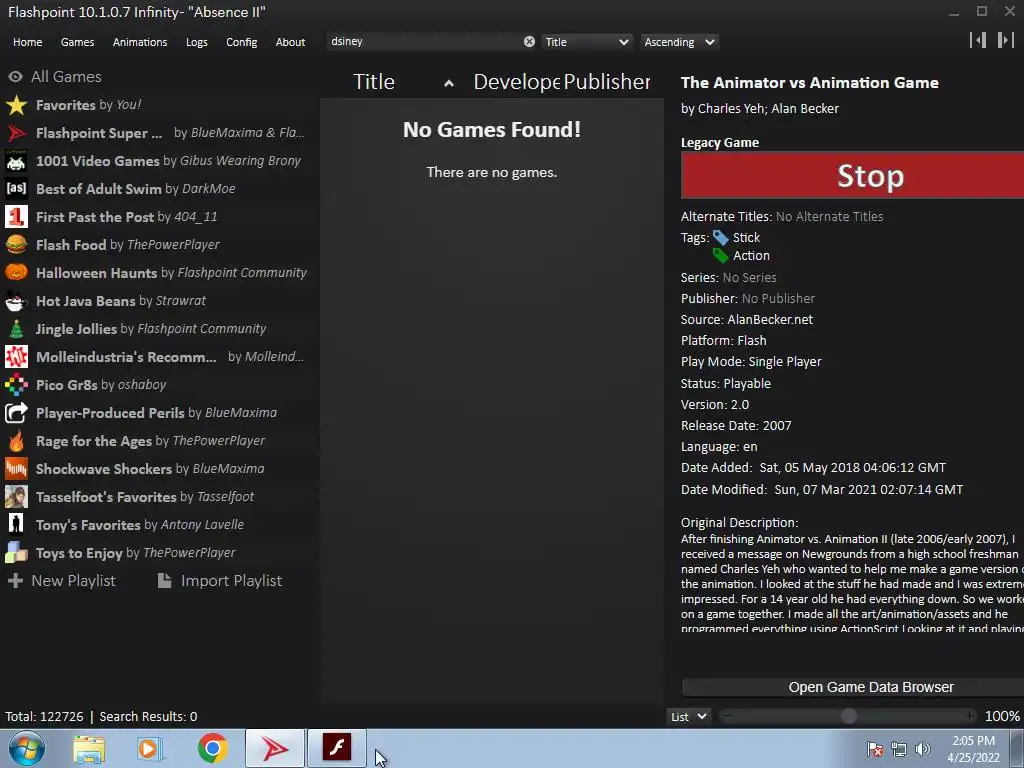Open the taskbar volume control

(x=922, y=750)
